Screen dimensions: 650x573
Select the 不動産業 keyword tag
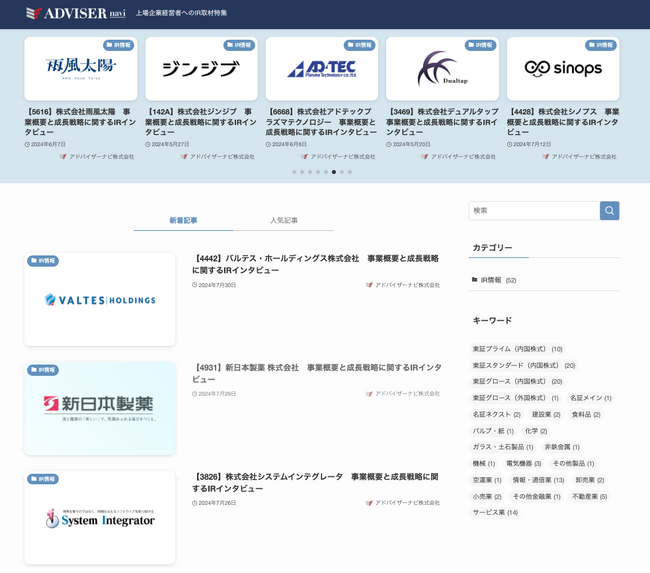589,496
